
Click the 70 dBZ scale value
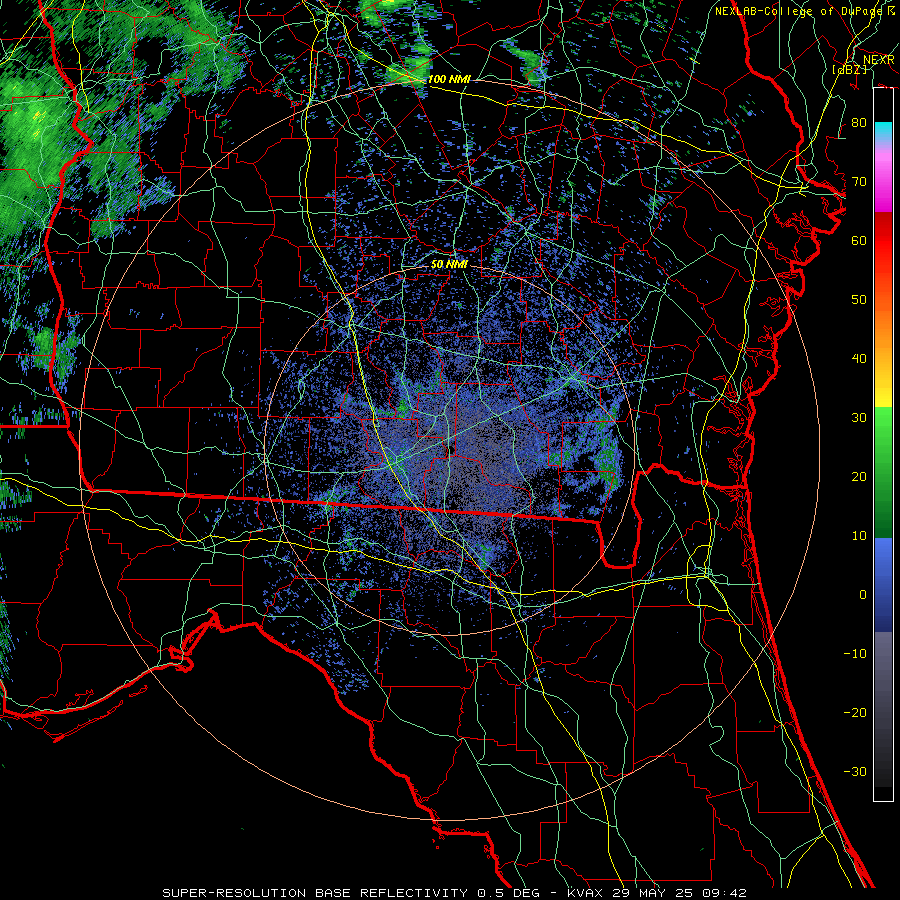[x=859, y=182]
